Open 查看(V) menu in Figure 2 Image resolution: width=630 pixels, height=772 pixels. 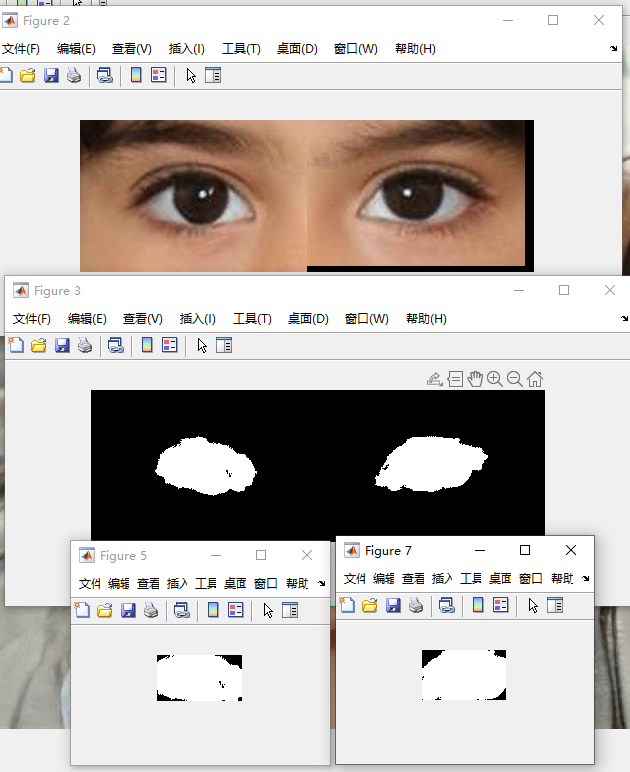tap(131, 49)
